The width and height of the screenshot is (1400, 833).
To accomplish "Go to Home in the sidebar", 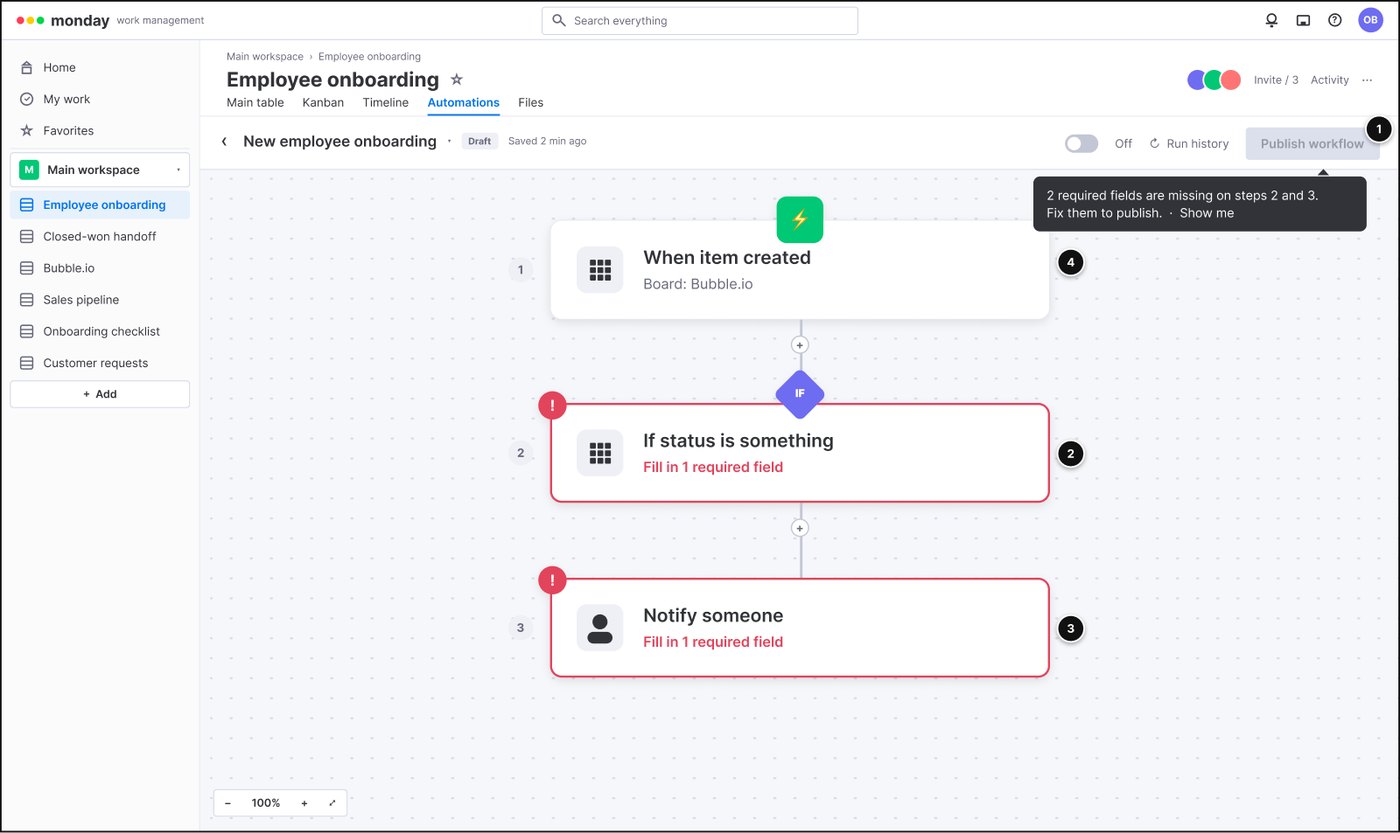I will coord(100,67).
